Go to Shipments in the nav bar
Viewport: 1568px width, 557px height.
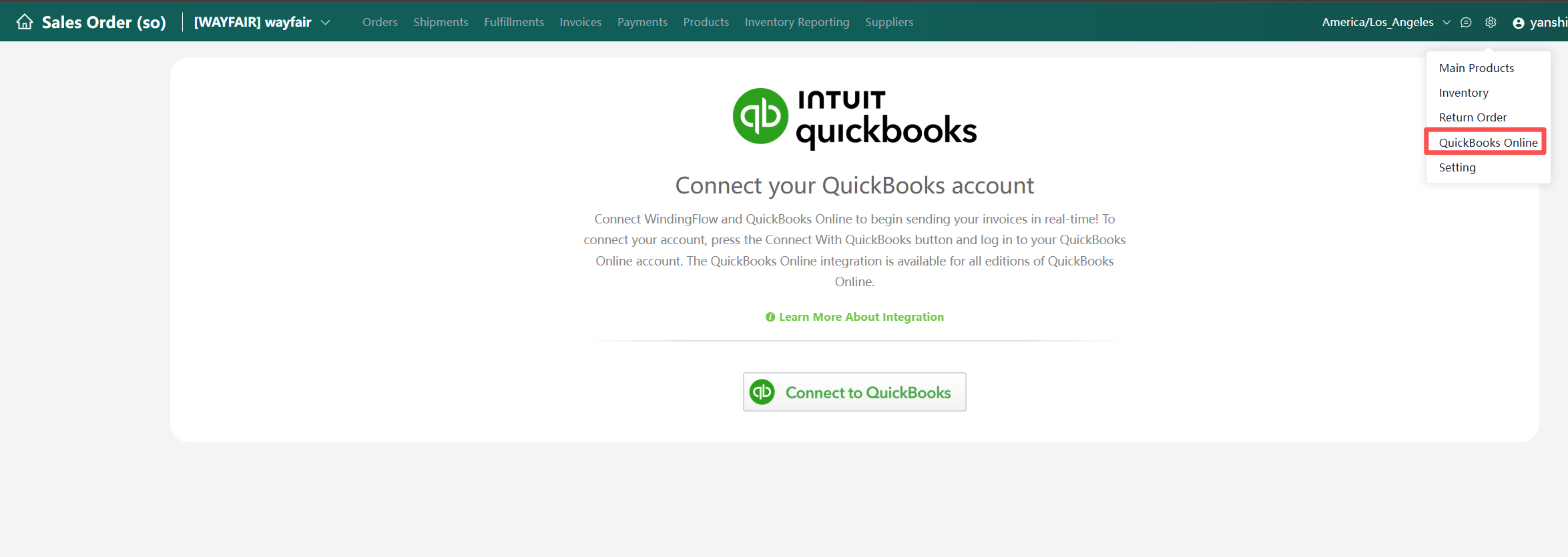tap(441, 22)
